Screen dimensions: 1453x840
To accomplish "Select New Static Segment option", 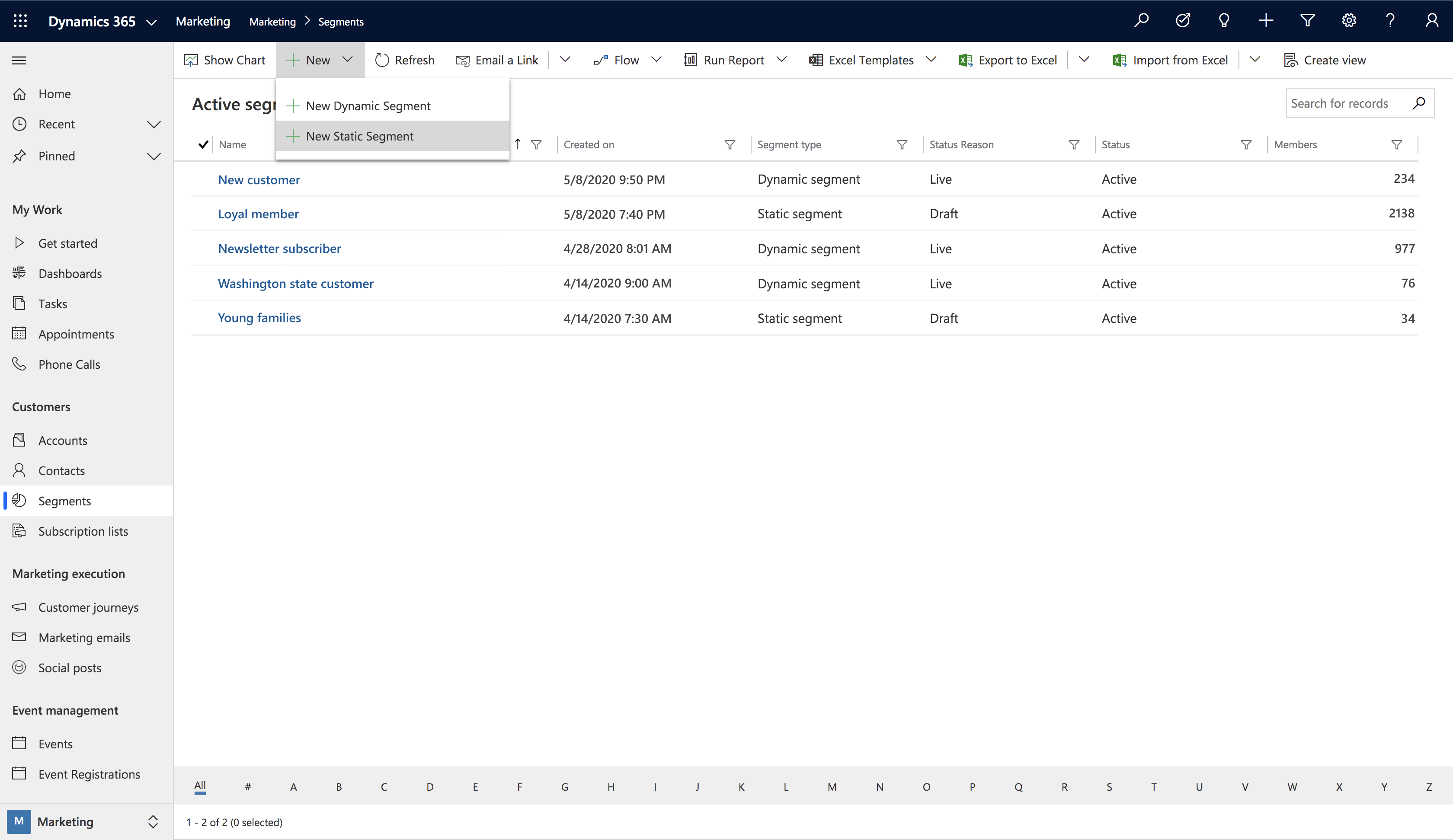I will point(360,135).
